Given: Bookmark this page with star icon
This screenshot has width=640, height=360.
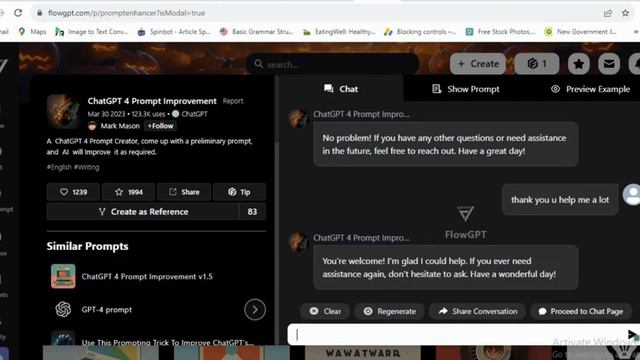Looking at the screenshot, I should point(625,13).
